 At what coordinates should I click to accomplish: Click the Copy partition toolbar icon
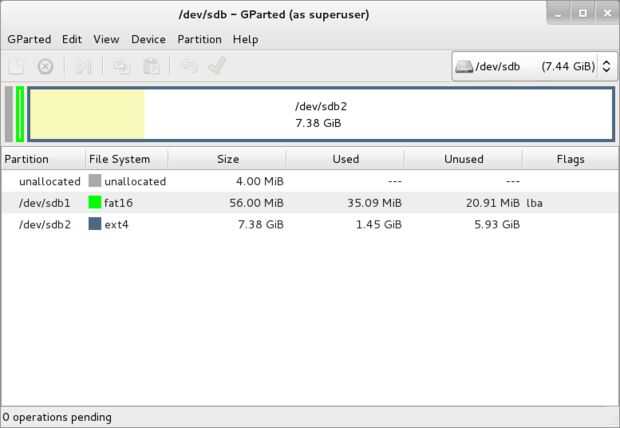click(121, 66)
